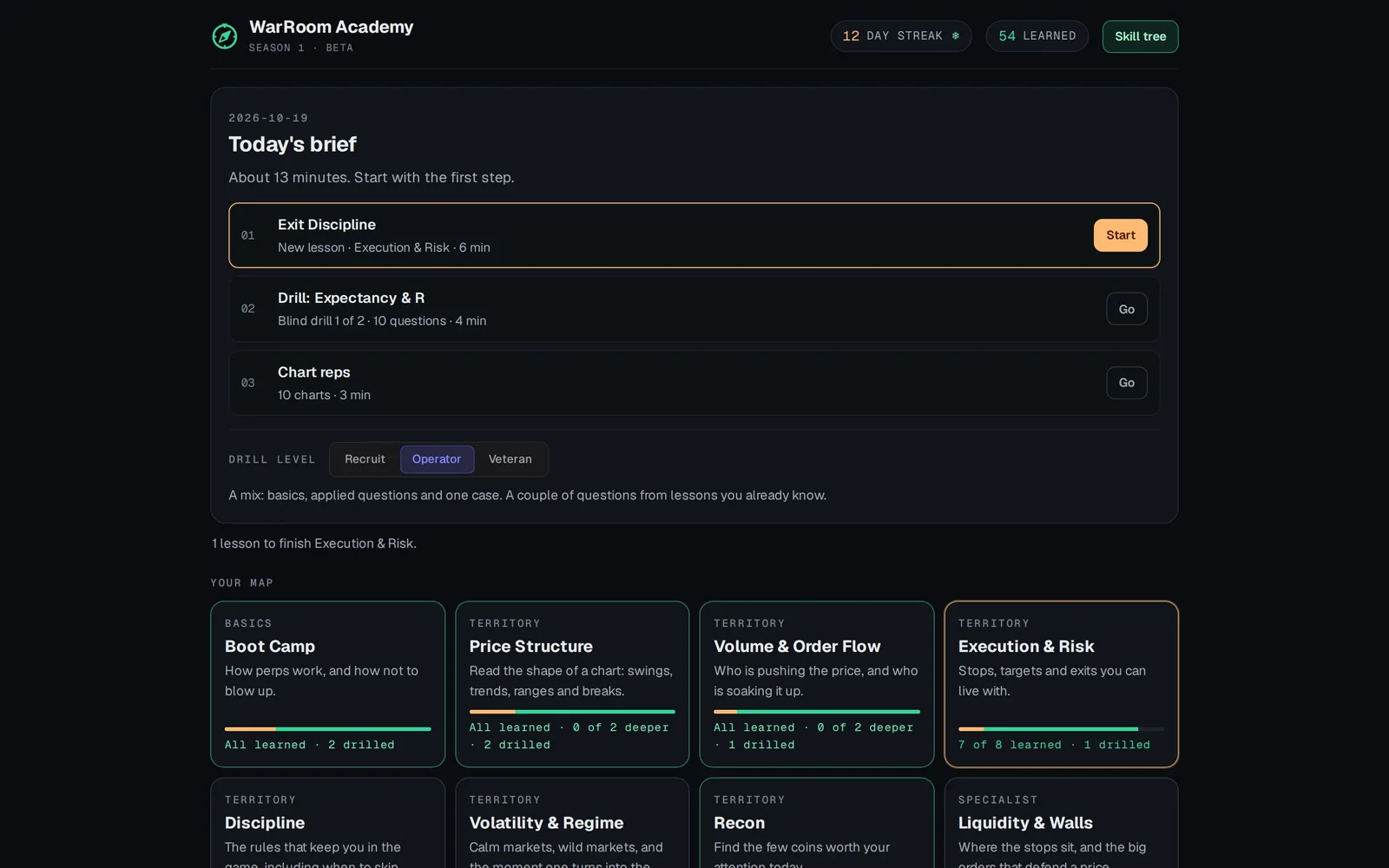Viewport: 1389px width, 868px height.
Task: Click the 54 LEARNED counter pill
Action: pyautogui.click(x=1037, y=36)
